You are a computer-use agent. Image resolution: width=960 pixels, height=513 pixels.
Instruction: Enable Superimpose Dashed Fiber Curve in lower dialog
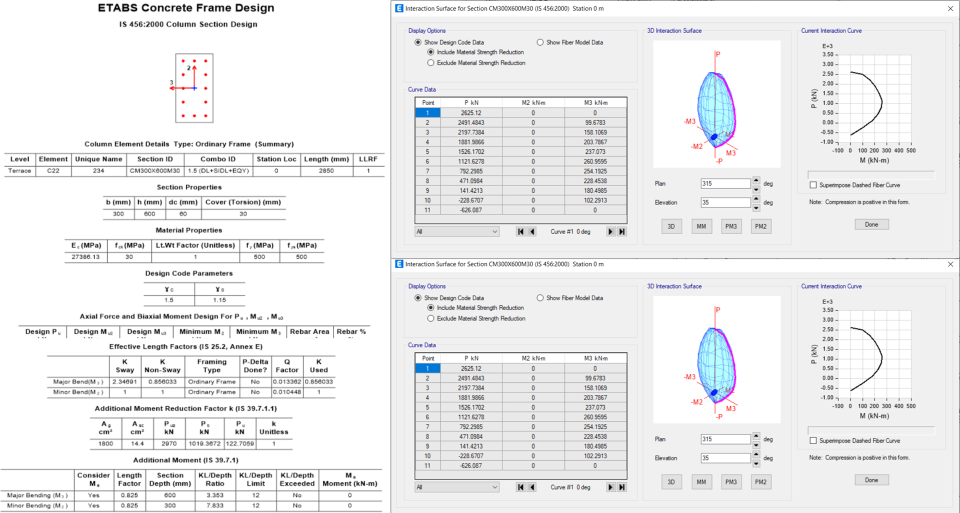click(x=811, y=439)
